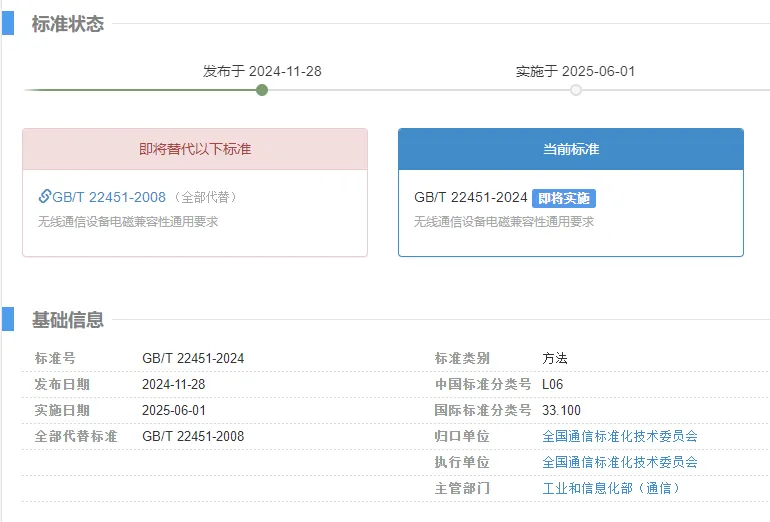Click GB/T 22451-2024 in the current standard card
This screenshot has height=522, width=770.
[470, 198]
